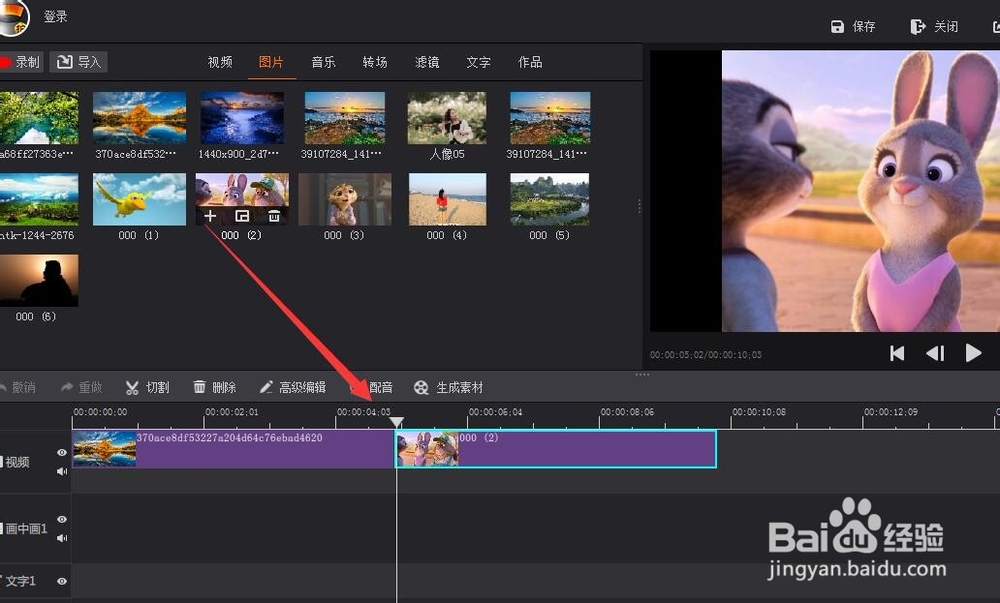Select the 000 (6) silhouette thumbnail
This screenshot has height=603, width=1000.
[39, 280]
